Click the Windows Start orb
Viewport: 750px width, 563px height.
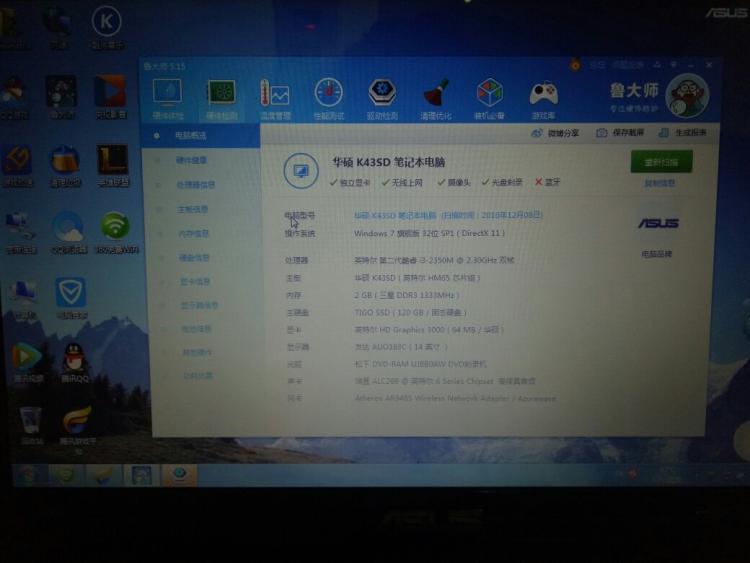28,474
